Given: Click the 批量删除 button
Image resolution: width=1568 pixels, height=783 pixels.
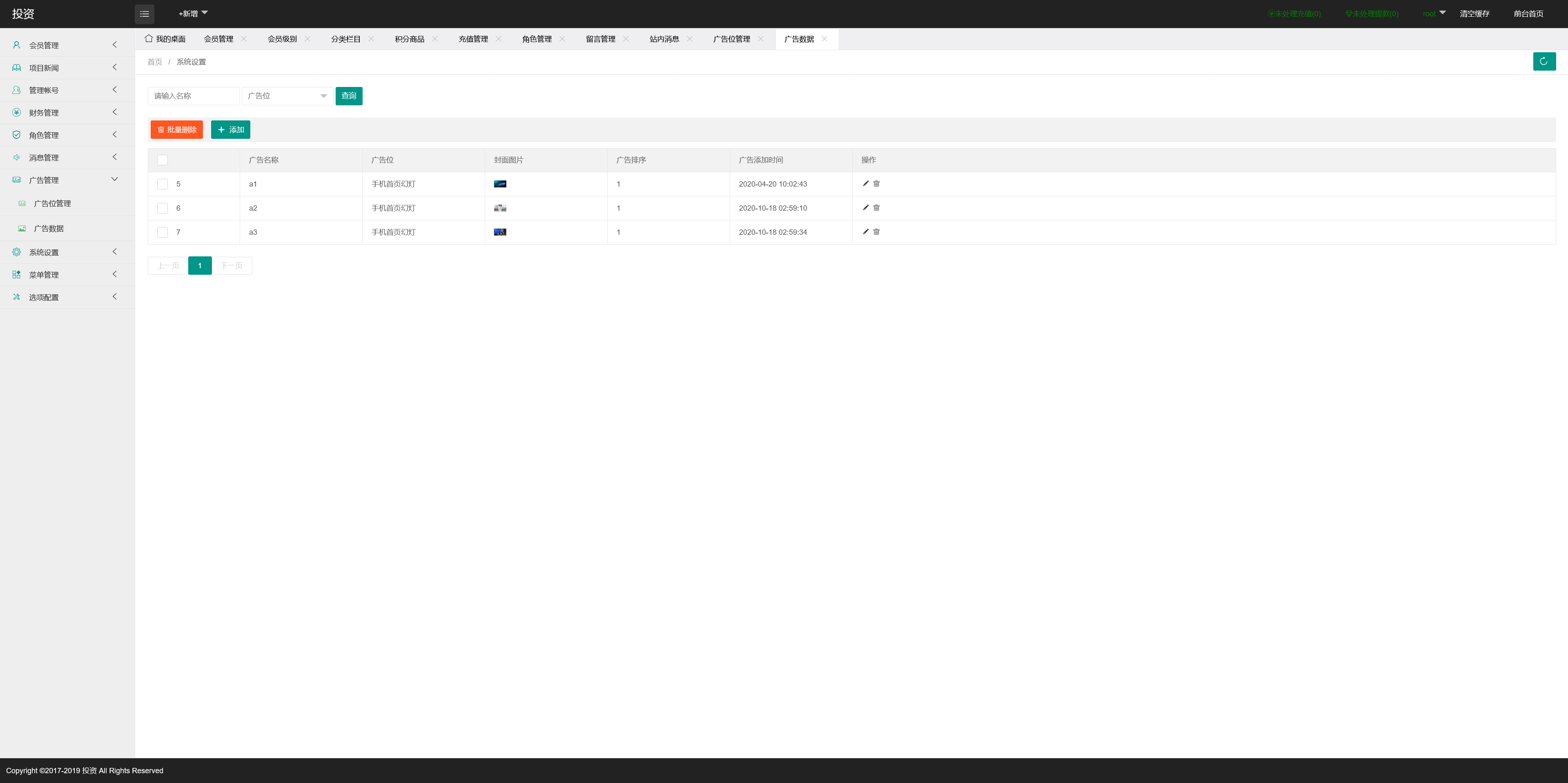Looking at the screenshot, I should tap(176, 129).
